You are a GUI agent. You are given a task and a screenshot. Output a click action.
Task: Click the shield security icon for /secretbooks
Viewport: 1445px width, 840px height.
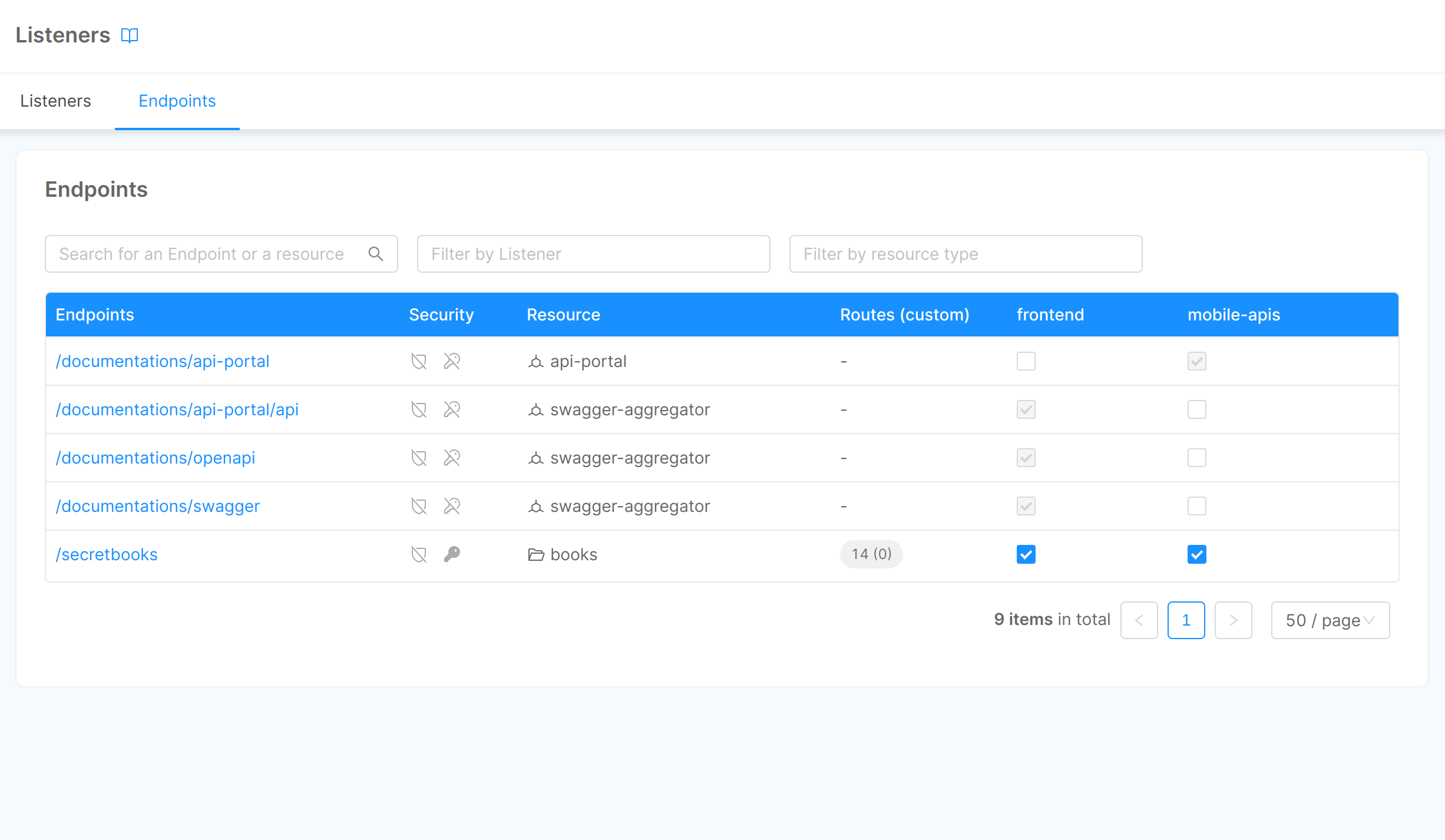pyautogui.click(x=418, y=554)
